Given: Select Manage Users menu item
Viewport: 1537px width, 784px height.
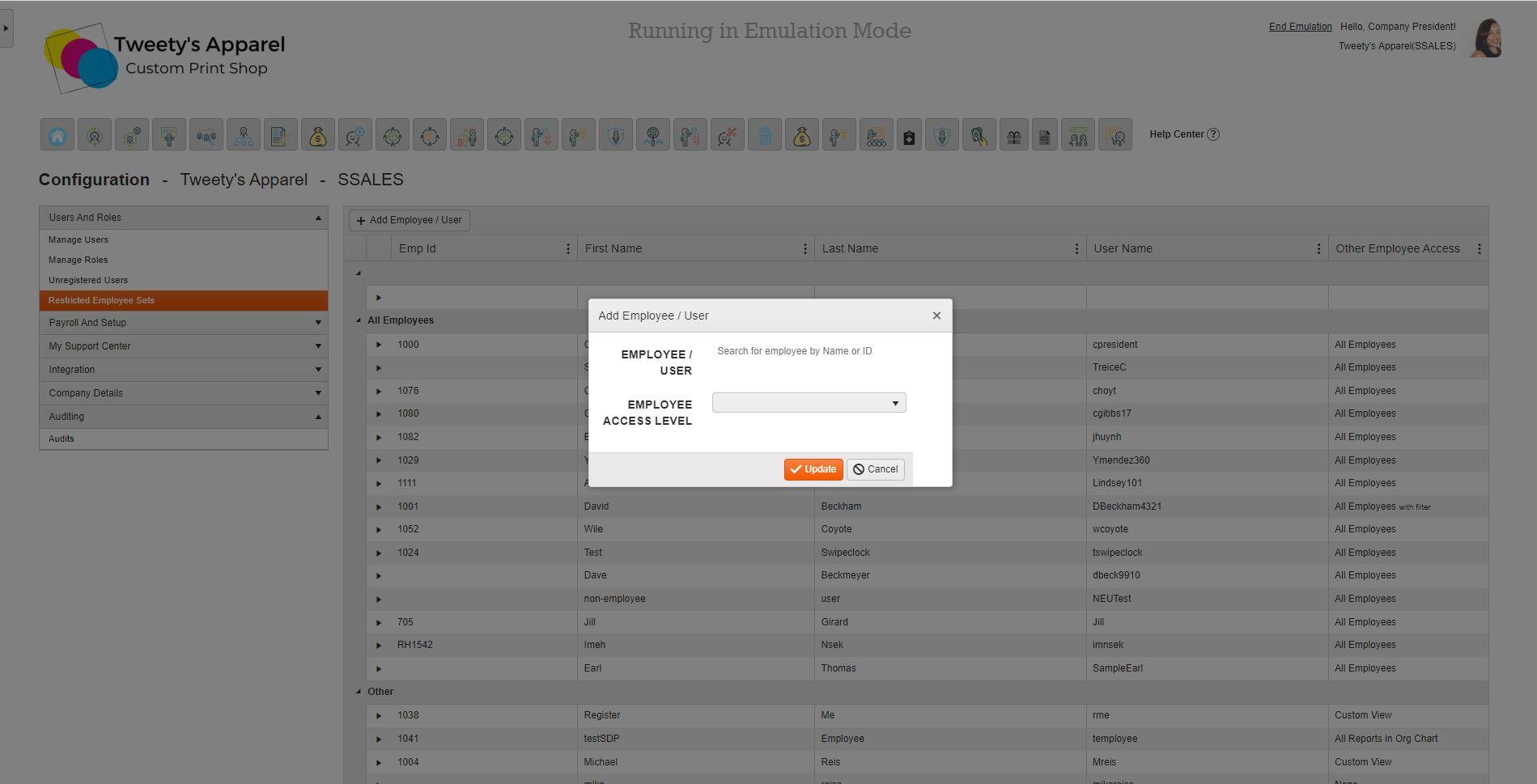Looking at the screenshot, I should click(x=184, y=239).
